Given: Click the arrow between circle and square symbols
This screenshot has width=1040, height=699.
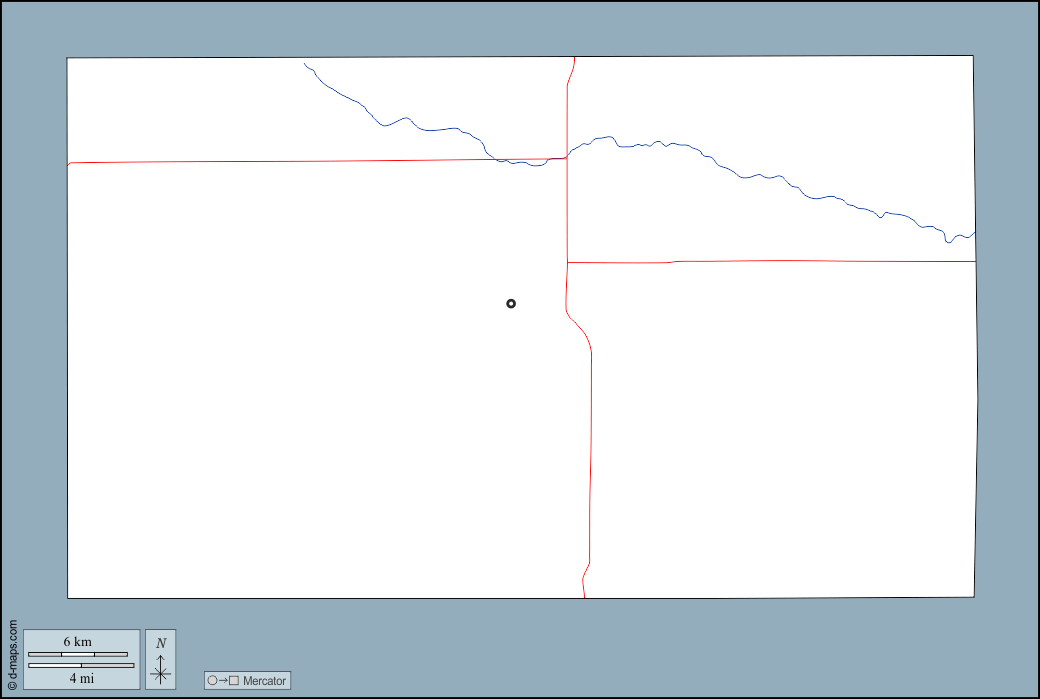Looking at the screenshot, I should (223, 681).
